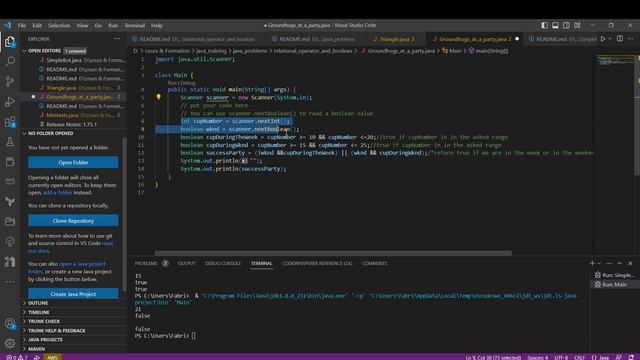Customize layout from title bar icon
Viewport: 640px width, 360px height.
(x=577, y=25)
